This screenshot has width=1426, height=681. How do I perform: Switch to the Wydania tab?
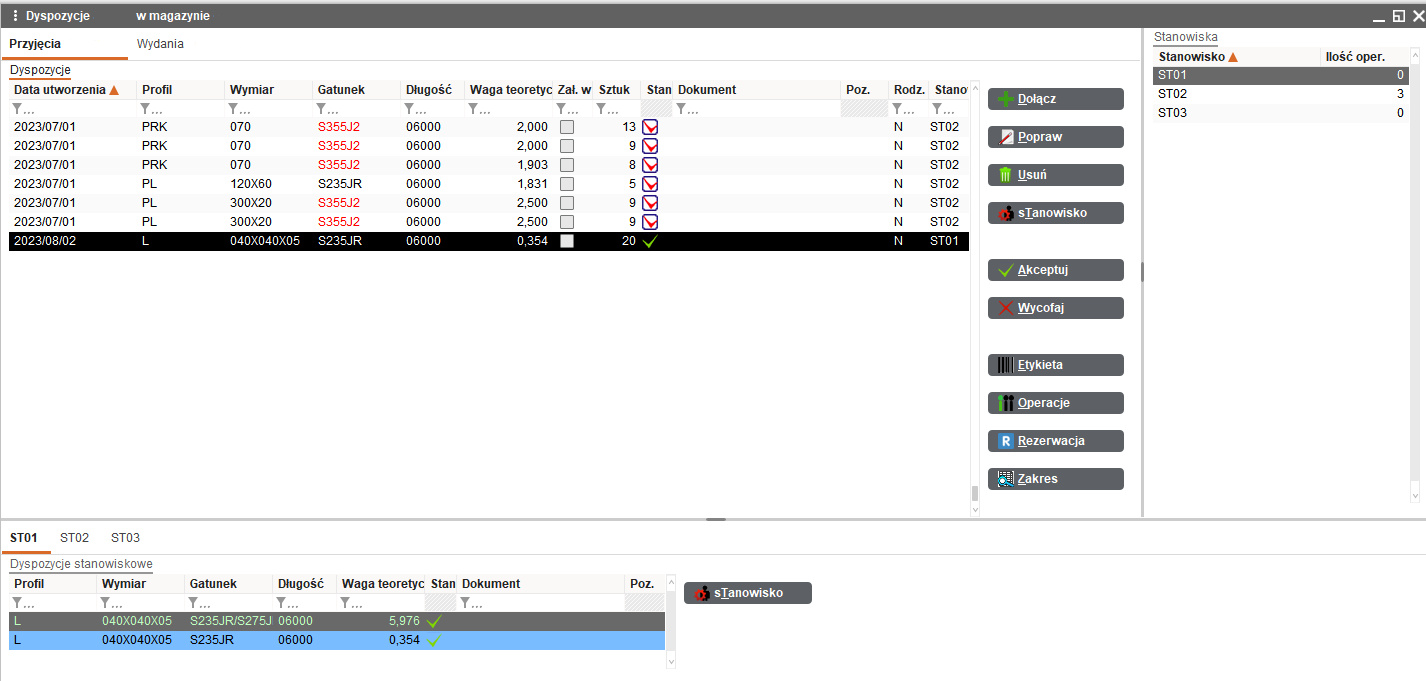(160, 44)
